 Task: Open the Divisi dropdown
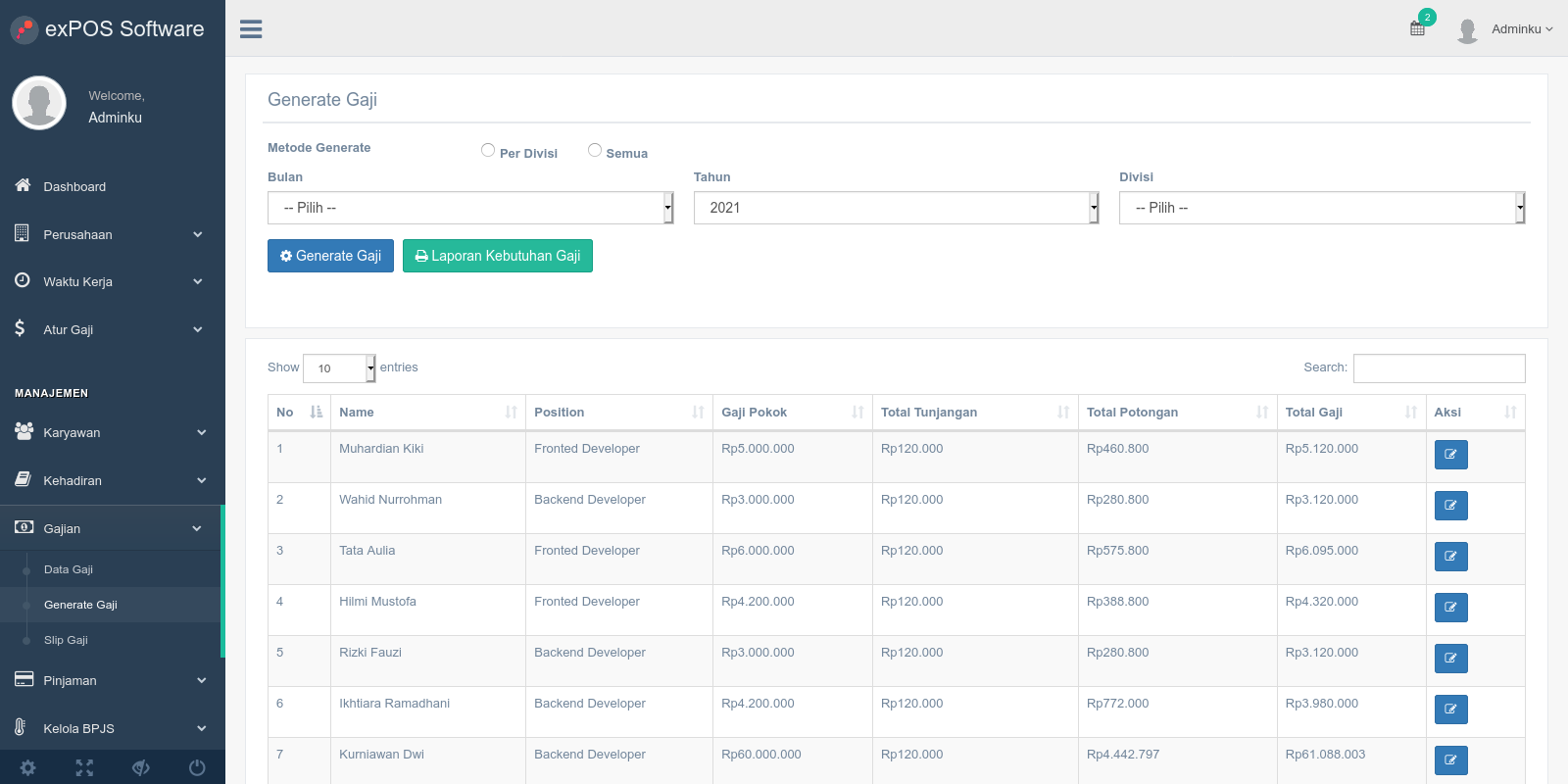(1322, 208)
